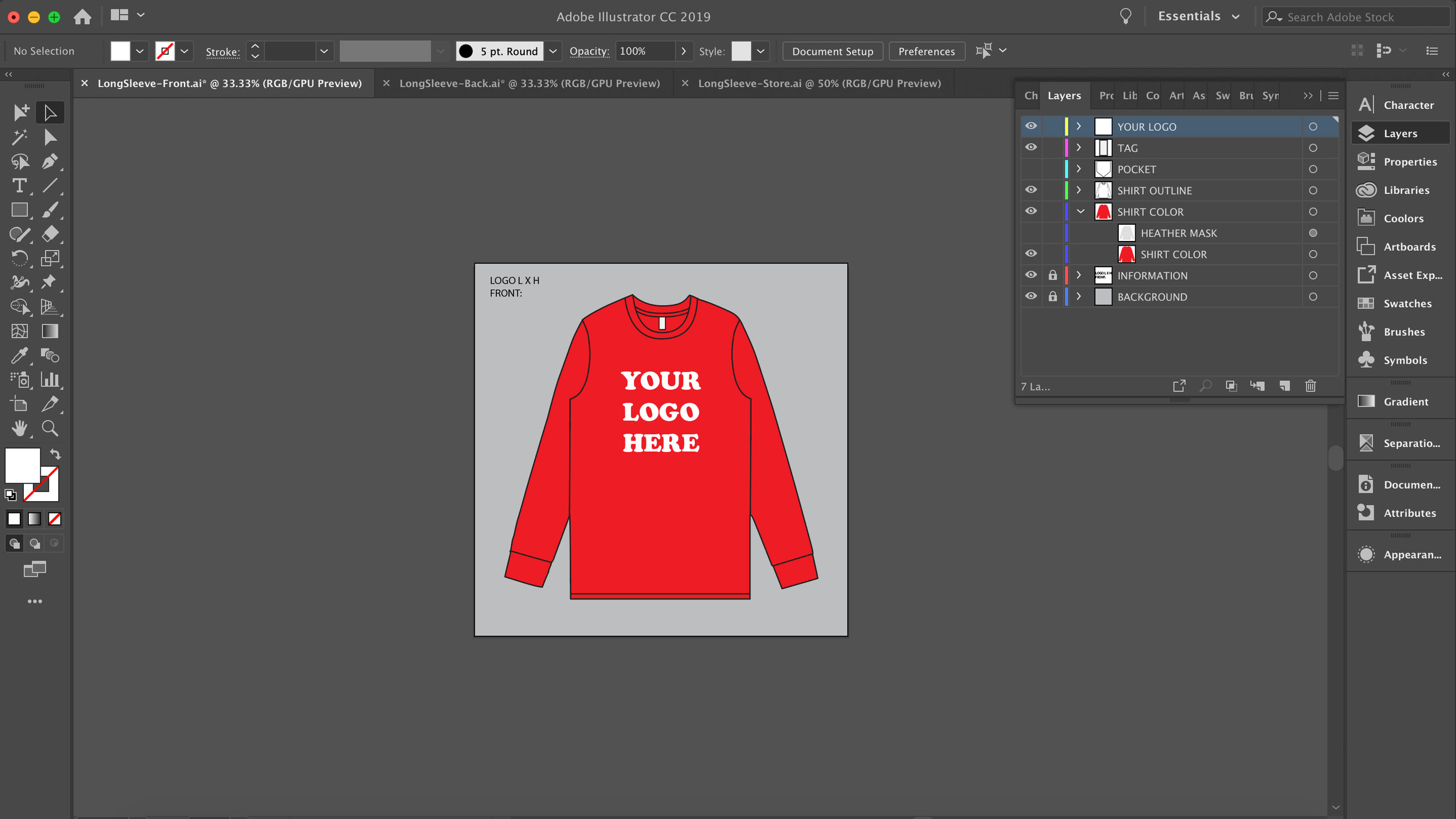Select the Rectangle tool

[x=19, y=210]
